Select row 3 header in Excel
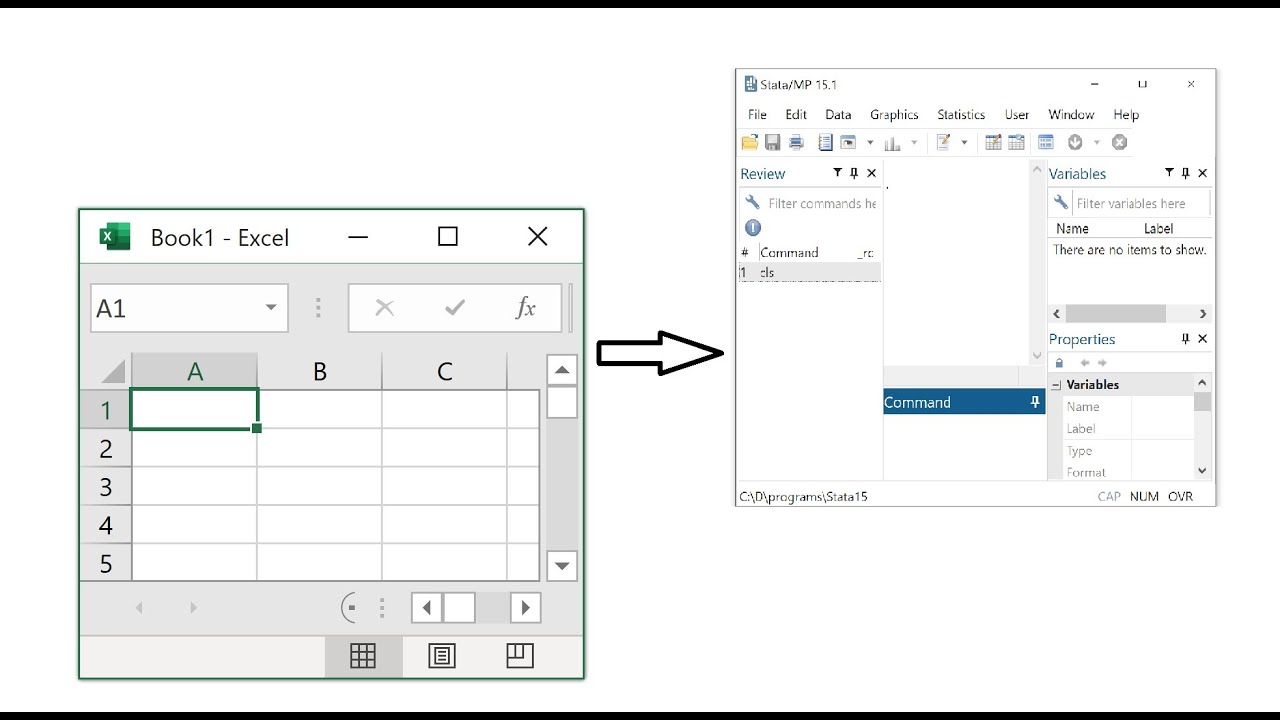This screenshot has height=720, width=1280. (106, 487)
